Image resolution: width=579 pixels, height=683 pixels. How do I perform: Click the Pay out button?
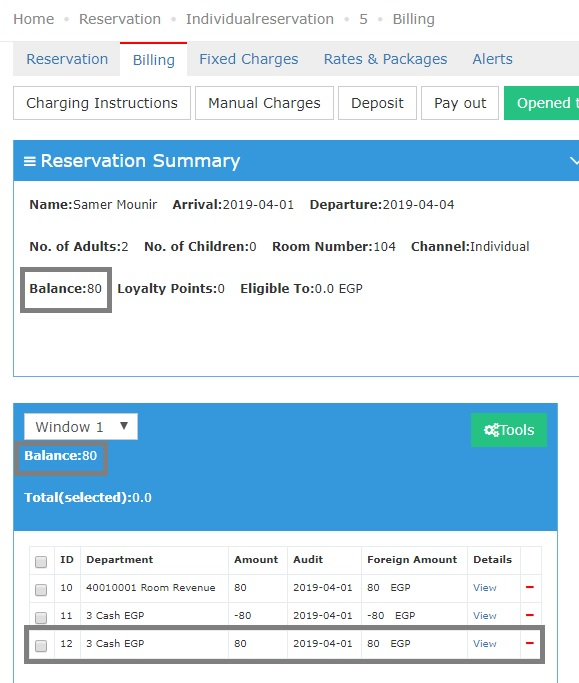coord(460,103)
